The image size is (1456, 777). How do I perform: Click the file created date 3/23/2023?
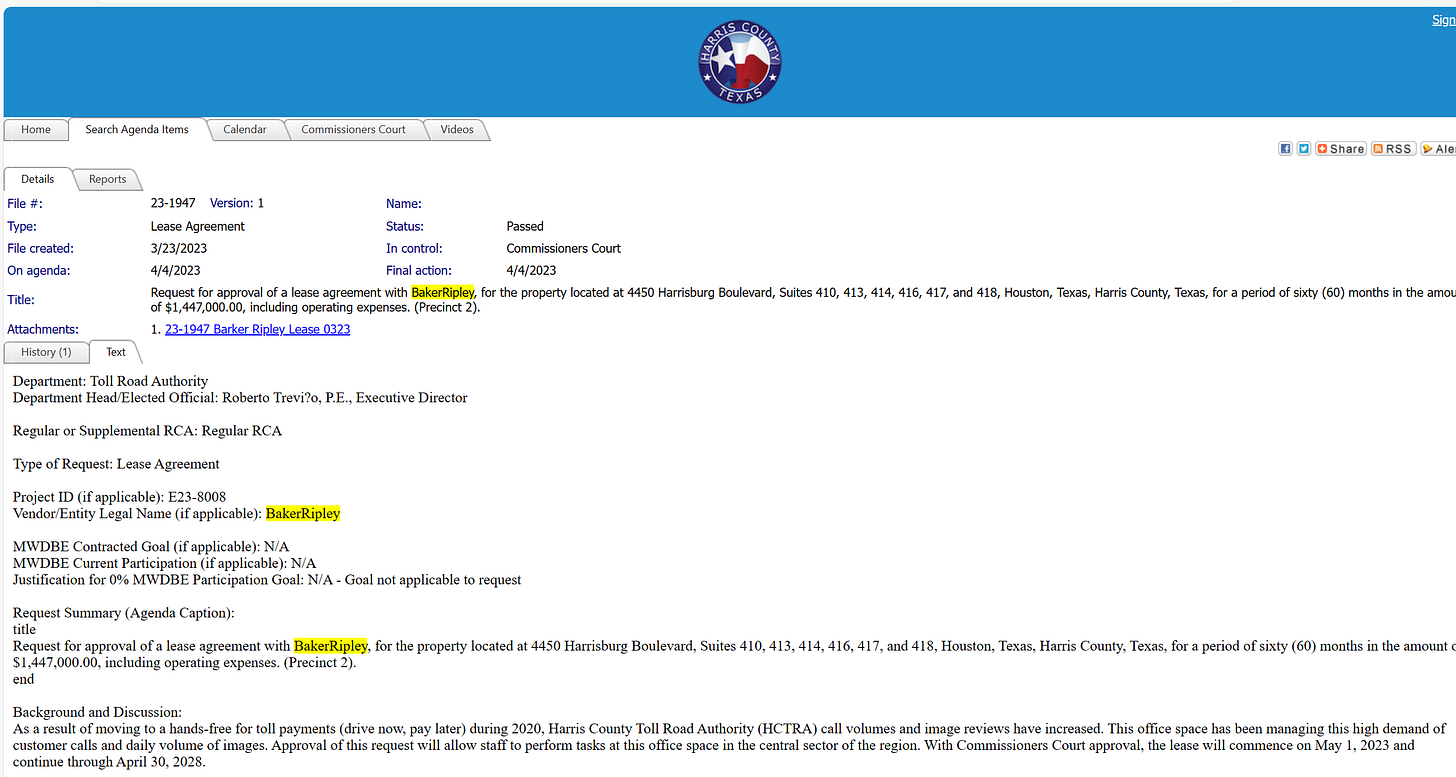pyautogui.click(x=179, y=248)
